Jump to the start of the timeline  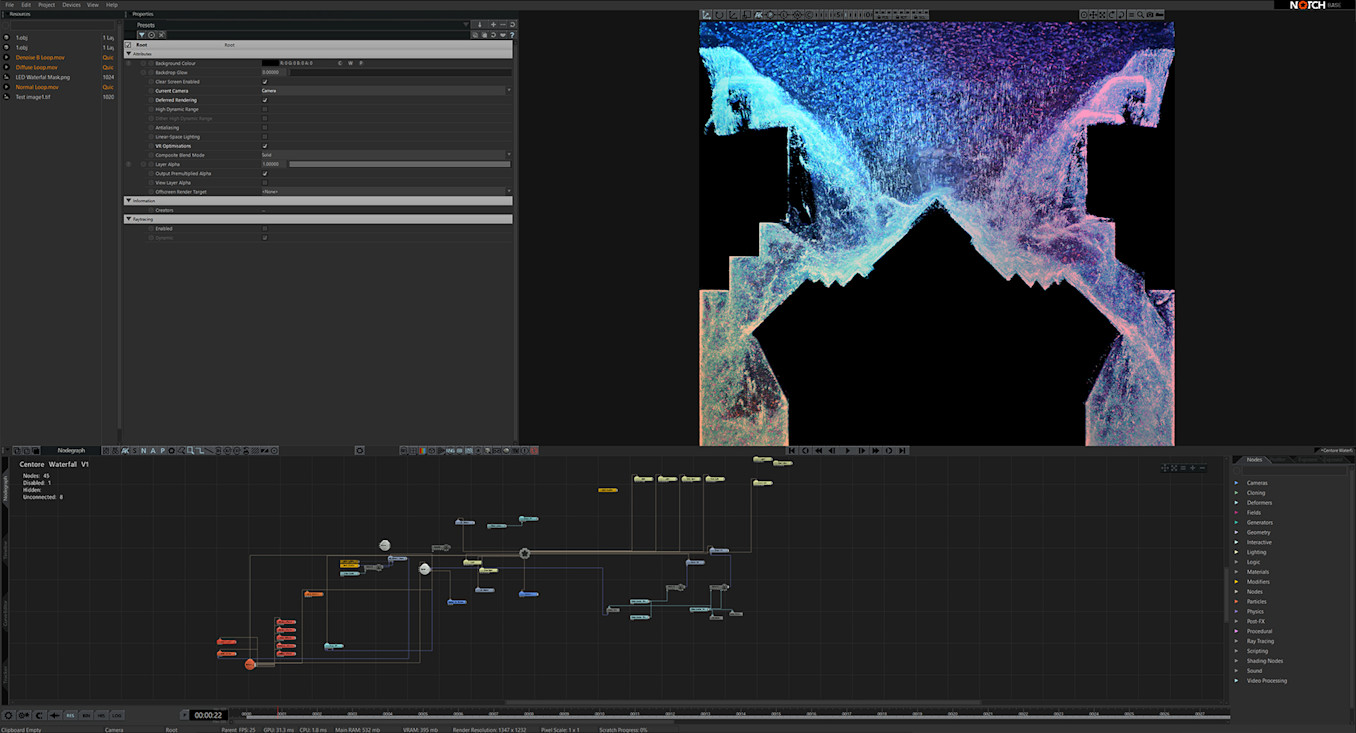coord(792,451)
